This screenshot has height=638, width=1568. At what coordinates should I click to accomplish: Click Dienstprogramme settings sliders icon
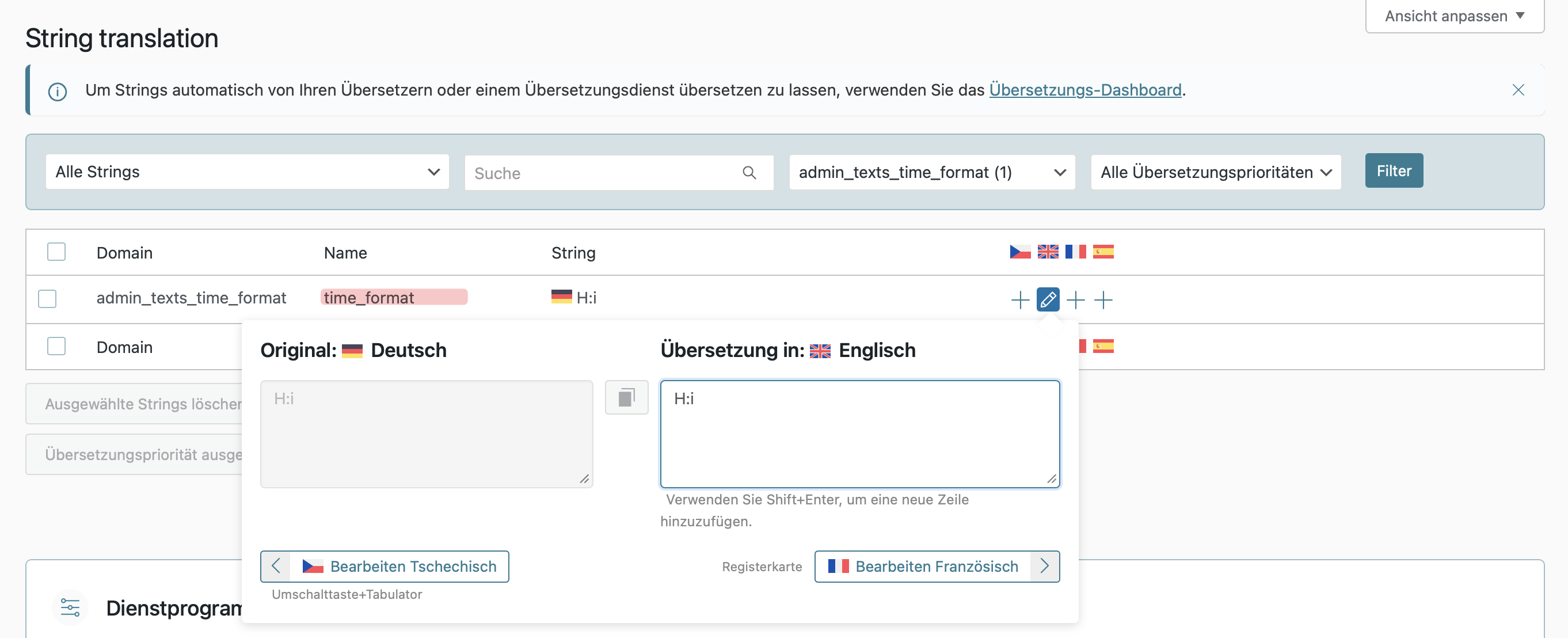click(x=70, y=607)
